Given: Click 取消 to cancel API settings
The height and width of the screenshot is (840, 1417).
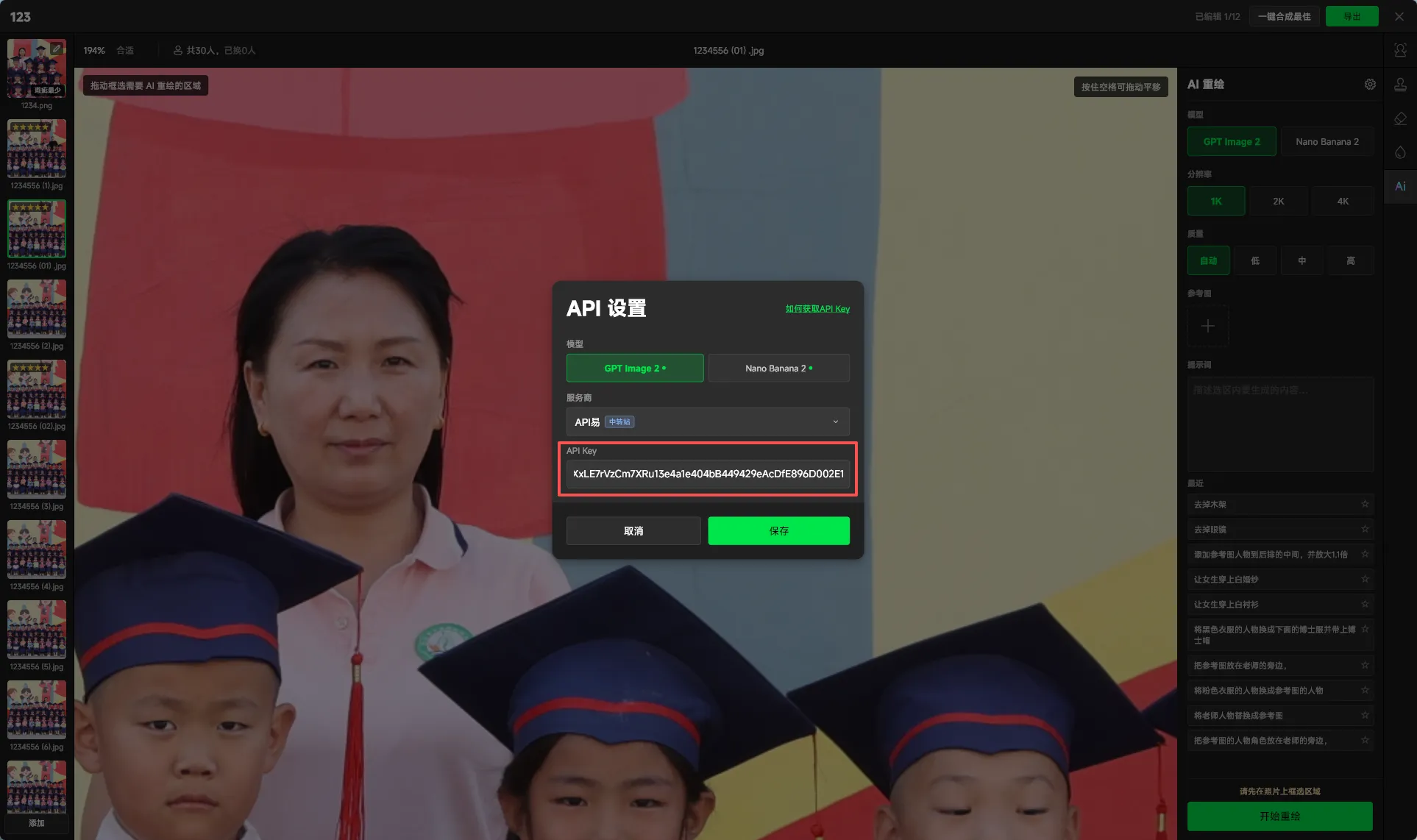Looking at the screenshot, I should [633, 530].
